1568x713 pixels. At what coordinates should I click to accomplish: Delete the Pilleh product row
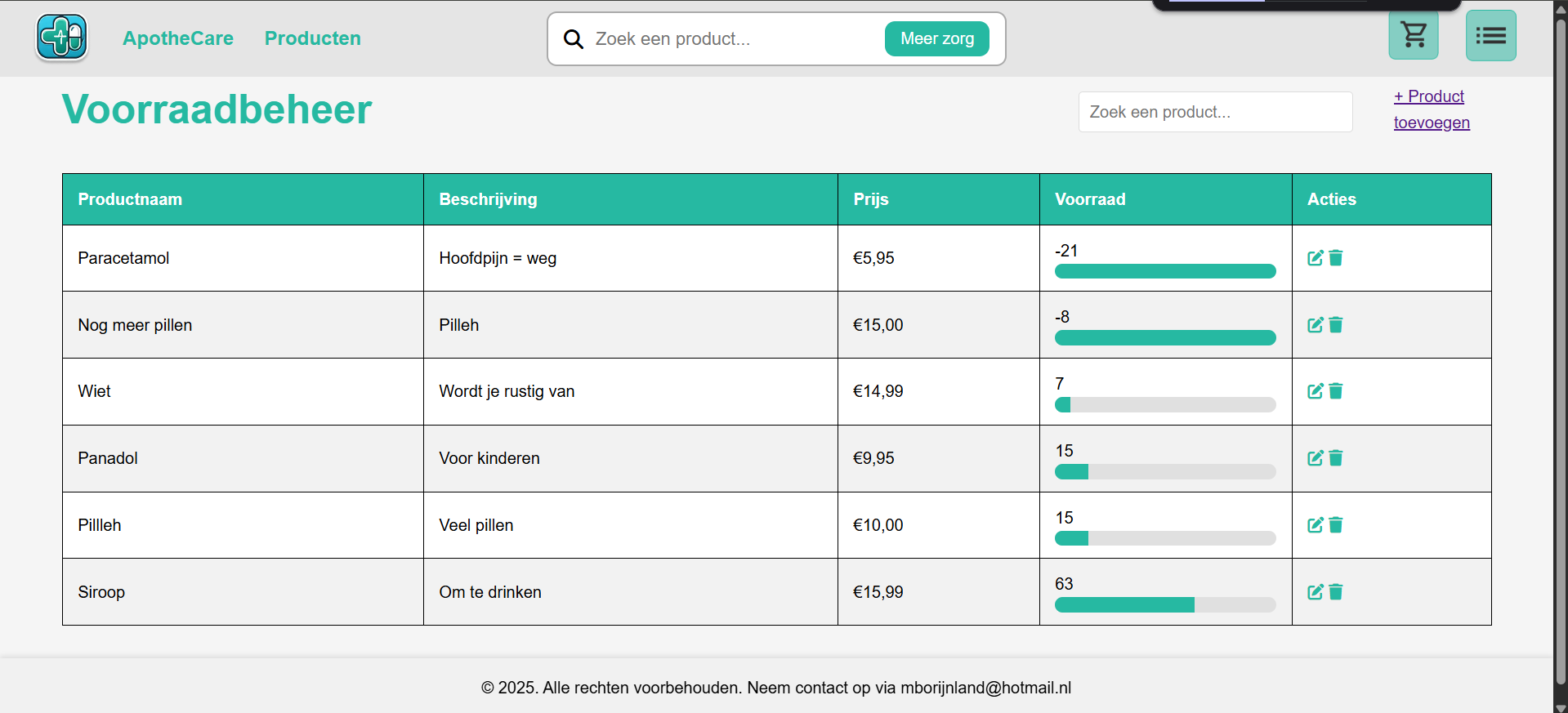point(1336,525)
